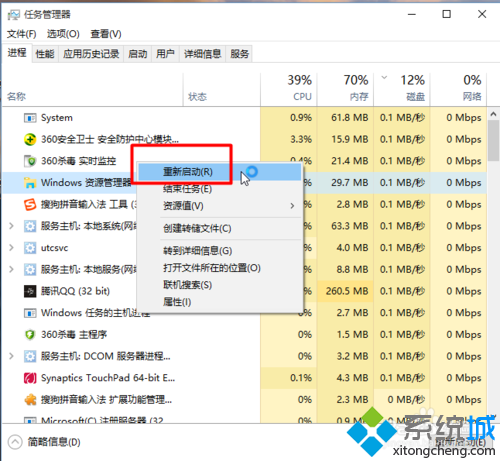Click the 服务主机: 本地系统 gear icon
Screen dimensions: 500x461
[x=30, y=226]
